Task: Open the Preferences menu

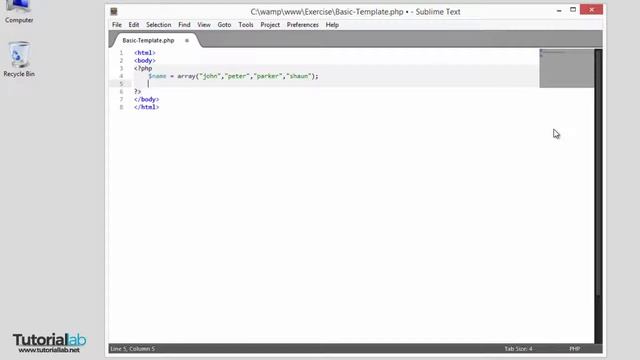Action: (302, 25)
